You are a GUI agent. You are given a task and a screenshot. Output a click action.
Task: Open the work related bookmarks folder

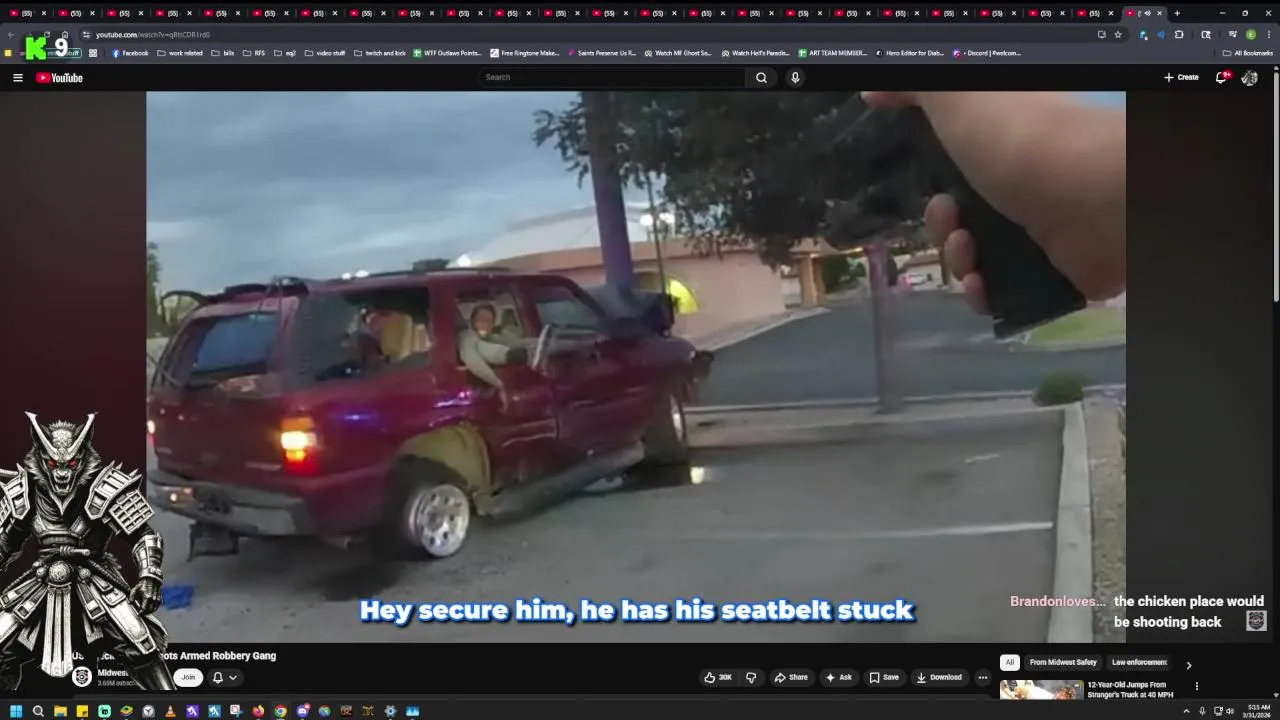tap(180, 53)
